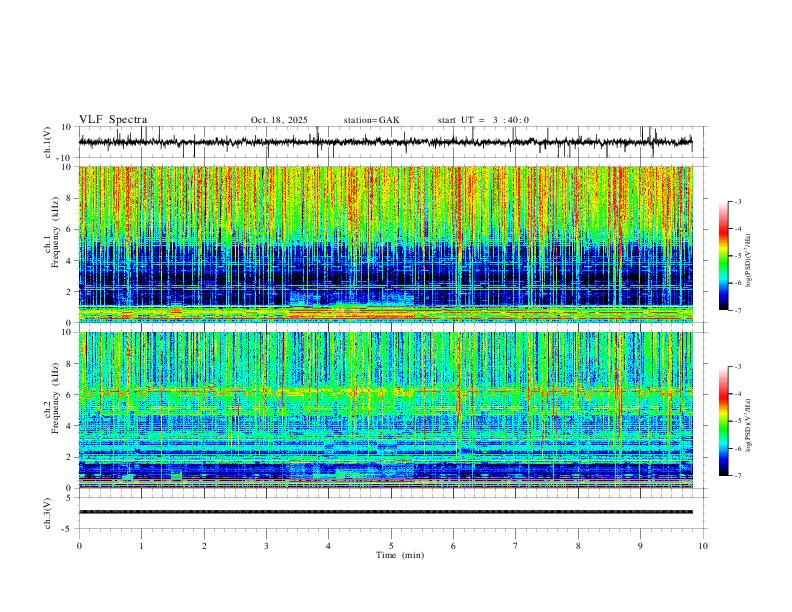Select the "start UT = 3 :40: 0" text
792x612 pixels.
tap(483, 120)
